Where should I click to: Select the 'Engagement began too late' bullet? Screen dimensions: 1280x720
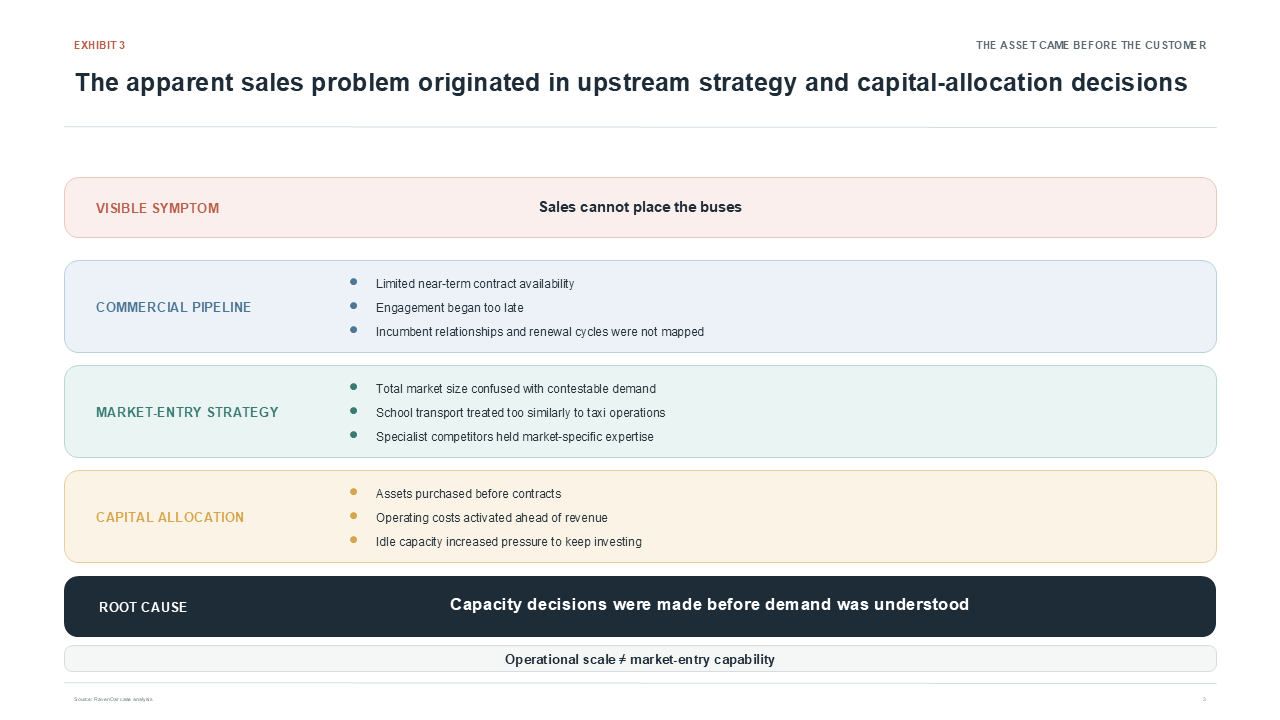point(450,308)
